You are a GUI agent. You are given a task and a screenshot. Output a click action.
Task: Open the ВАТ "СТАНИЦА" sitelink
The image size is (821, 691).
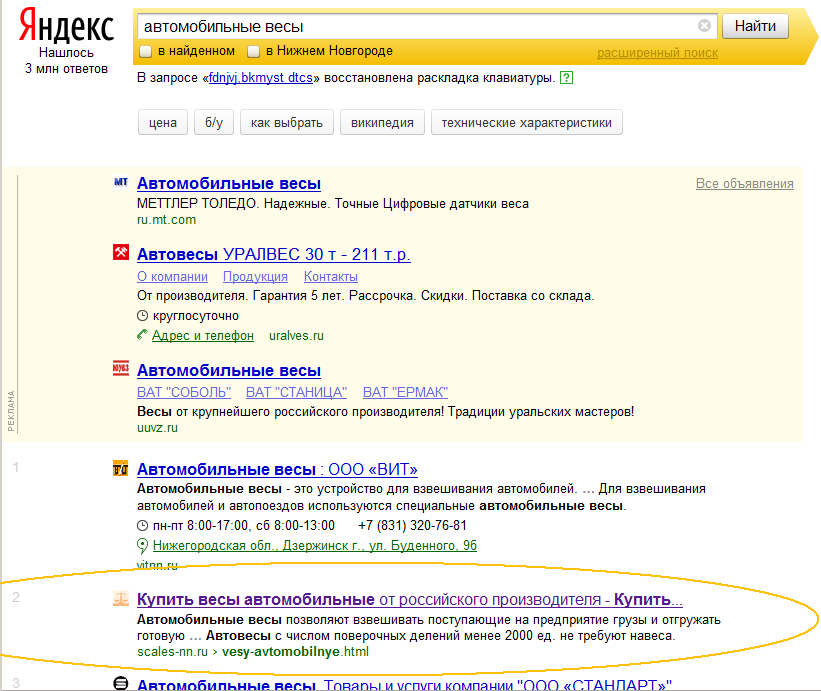296,392
